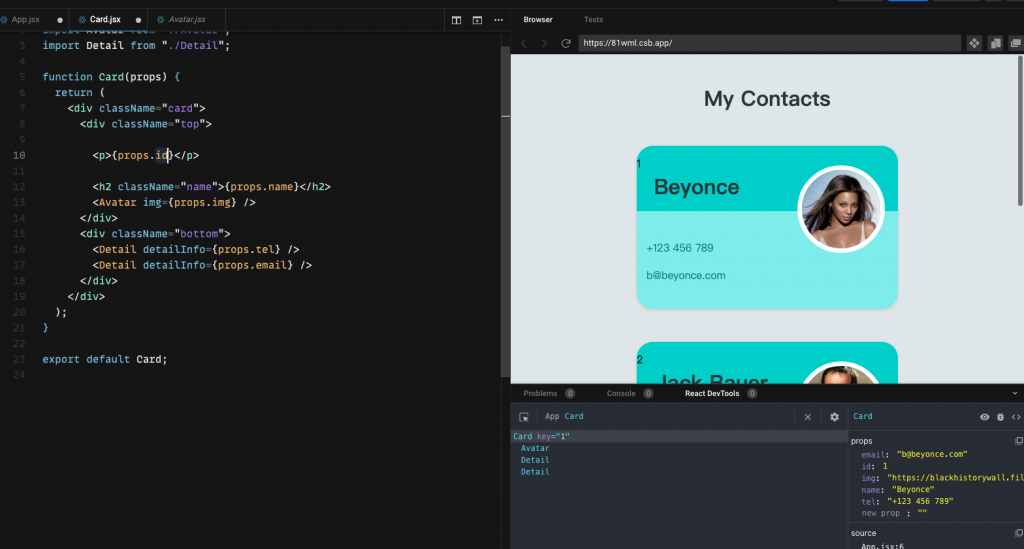Go forward in the preview browser
1024x549 pixels.
544,43
